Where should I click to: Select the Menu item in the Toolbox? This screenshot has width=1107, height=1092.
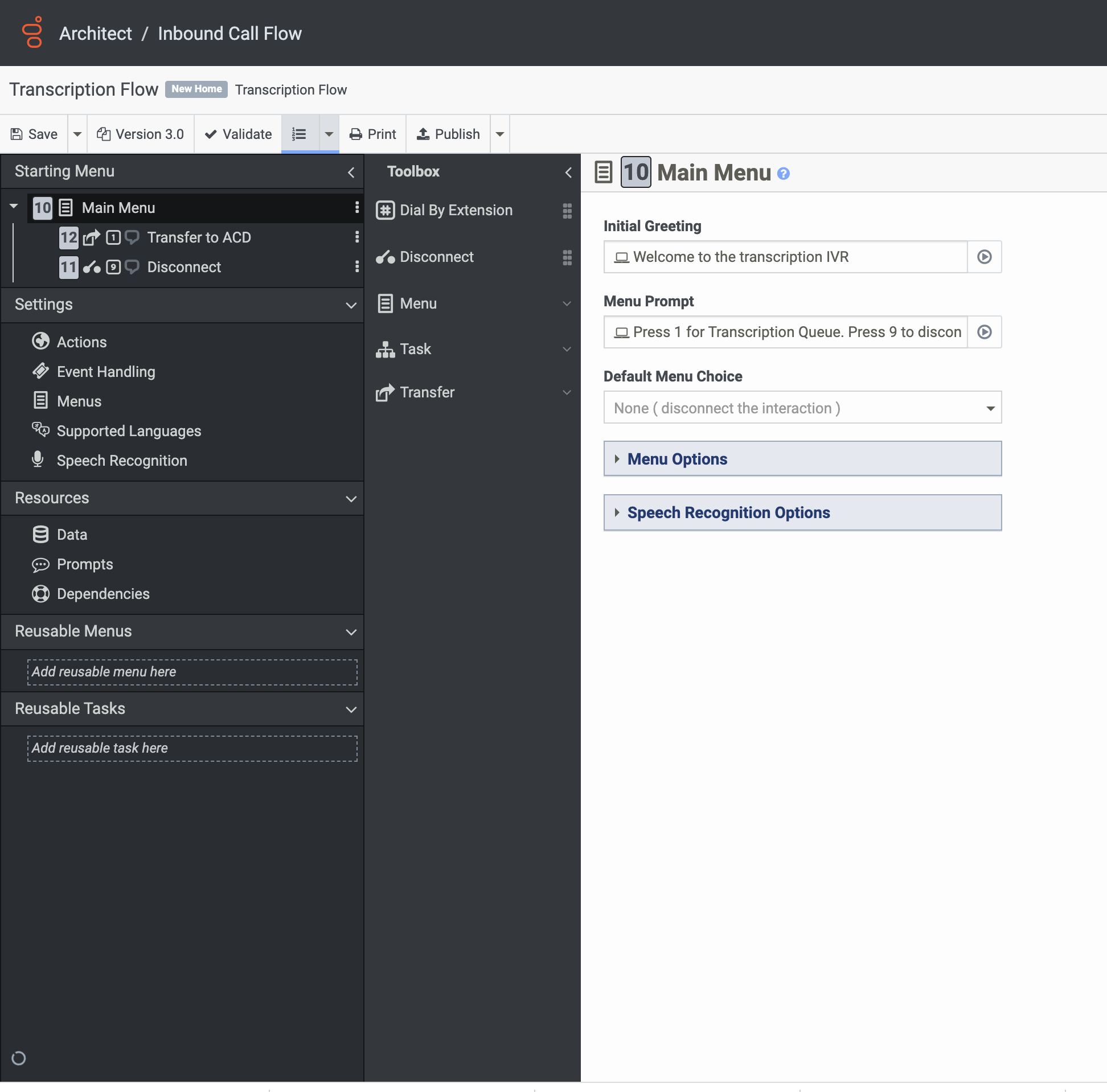point(419,303)
